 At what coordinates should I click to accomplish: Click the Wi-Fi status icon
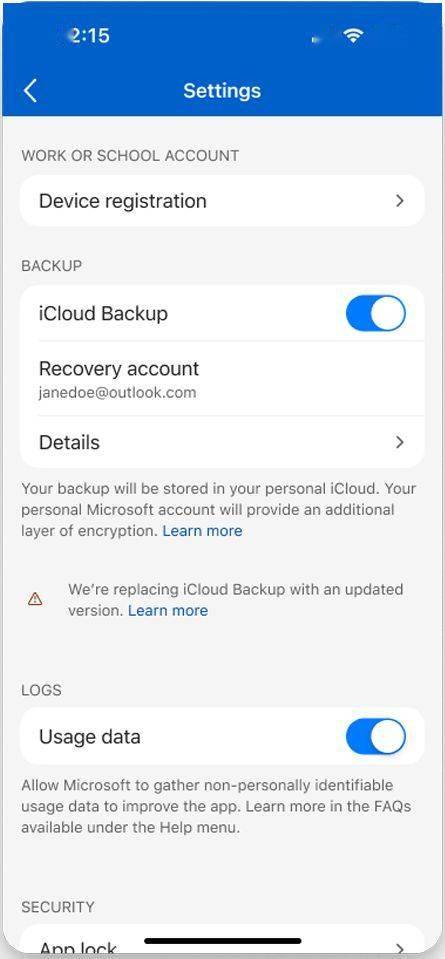point(353,36)
